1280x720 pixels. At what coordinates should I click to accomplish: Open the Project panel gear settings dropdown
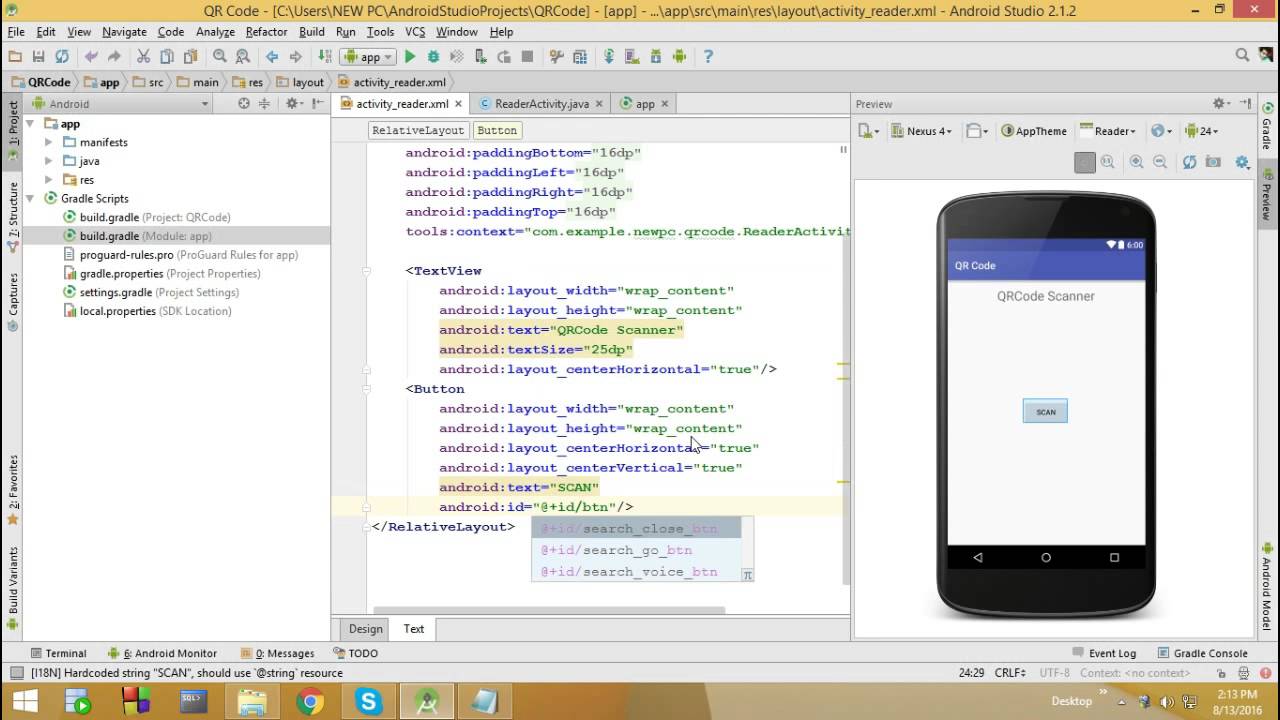294,103
